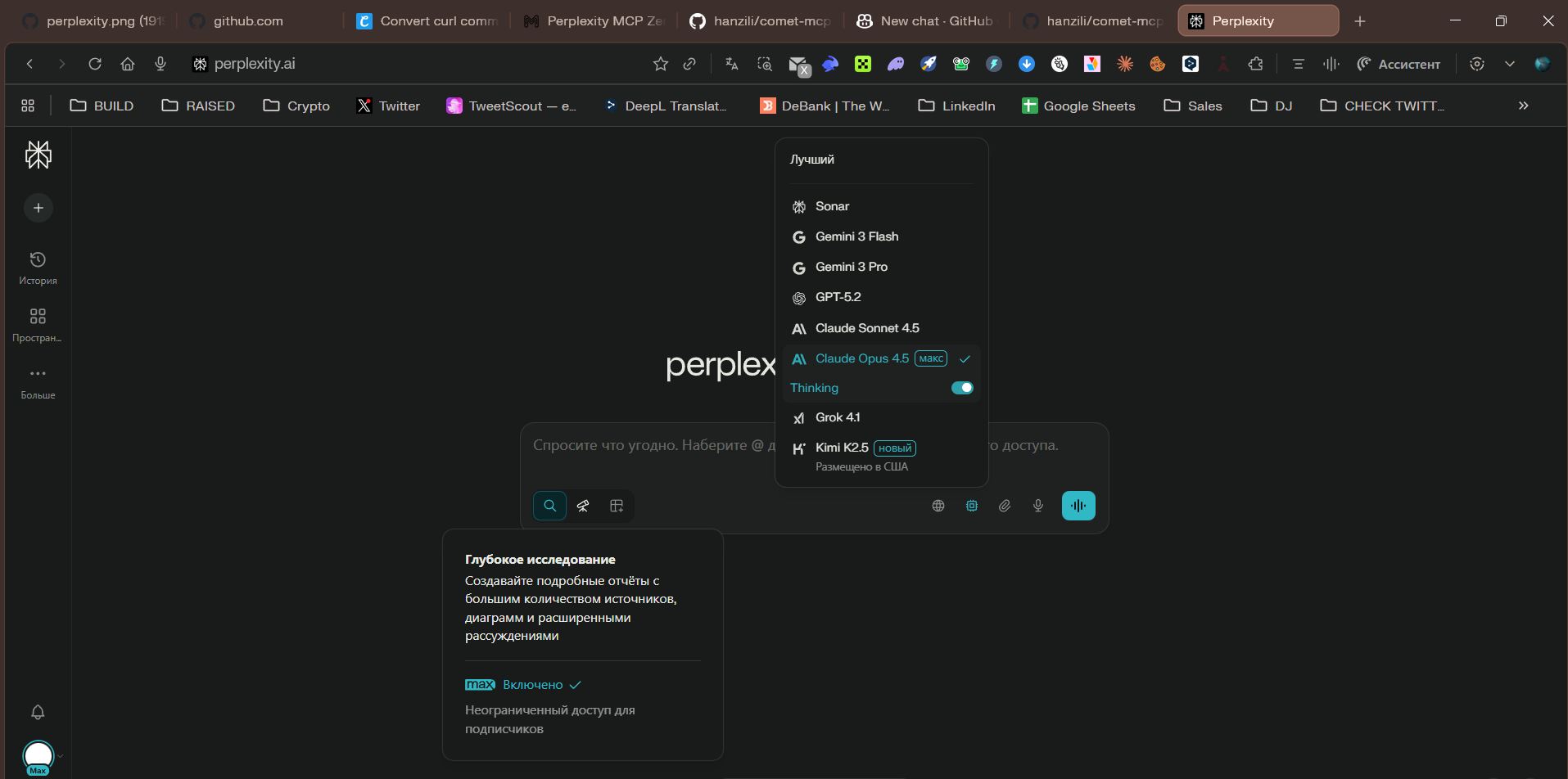The width and height of the screenshot is (1568, 779).
Task: Open notifications bell icon
Action: coord(38,712)
